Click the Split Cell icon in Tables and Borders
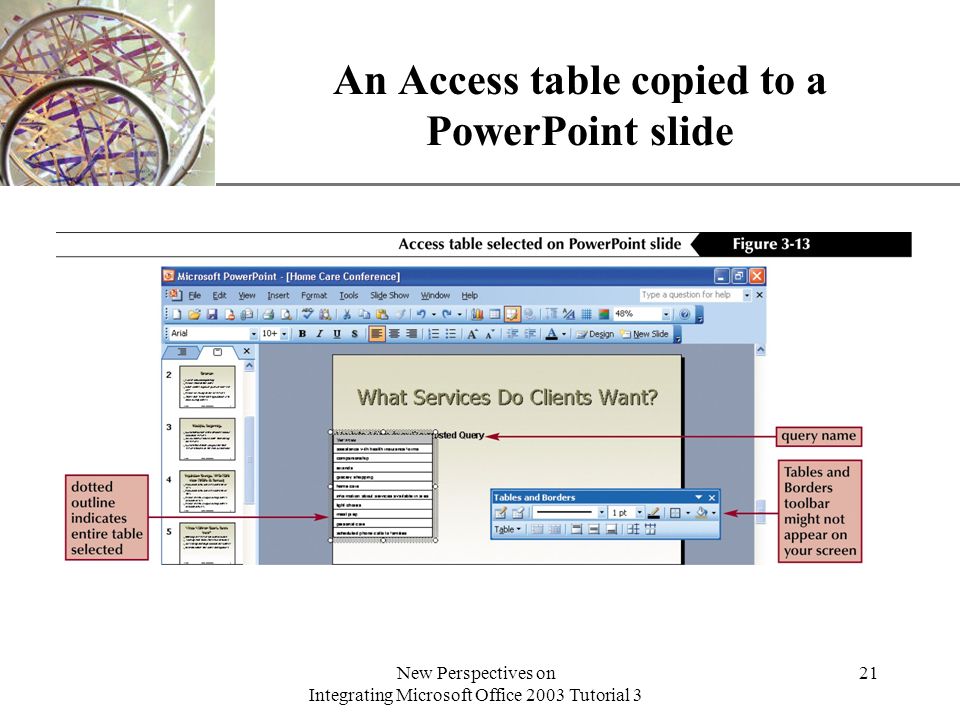 pos(555,529)
